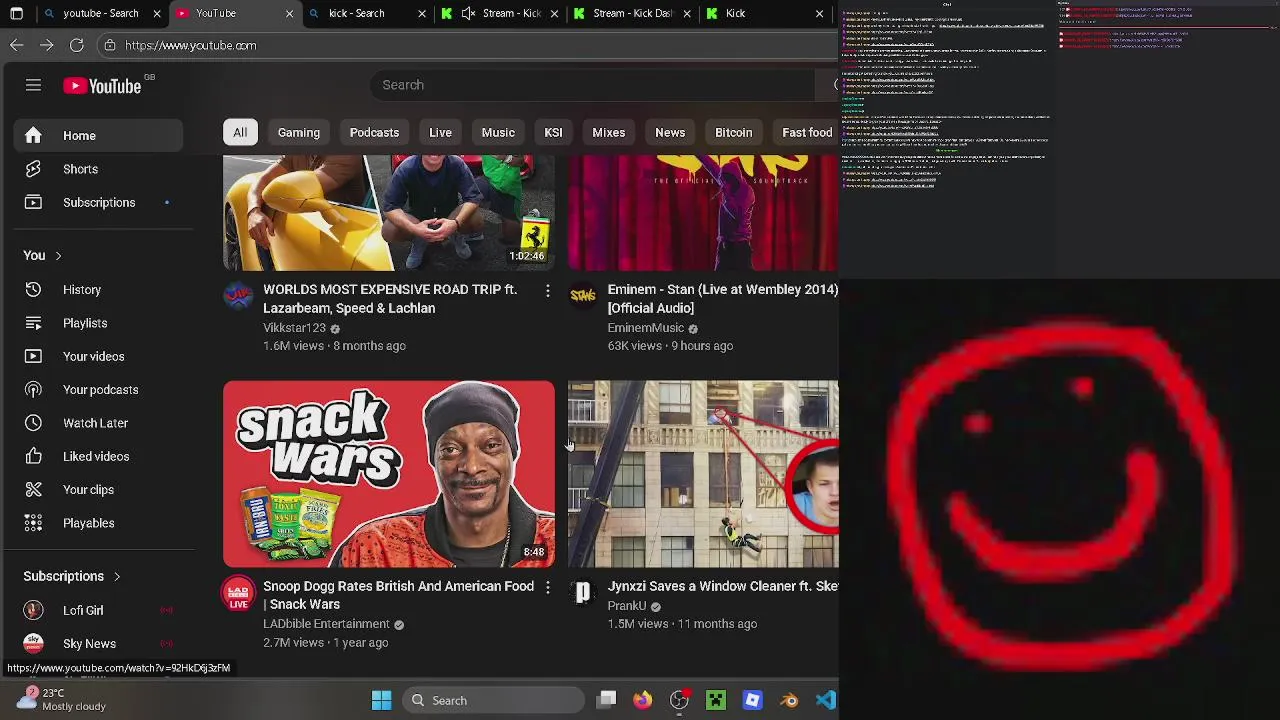Select the News filter chip
The image size is (1280, 720).
pyautogui.click(x=670, y=132)
